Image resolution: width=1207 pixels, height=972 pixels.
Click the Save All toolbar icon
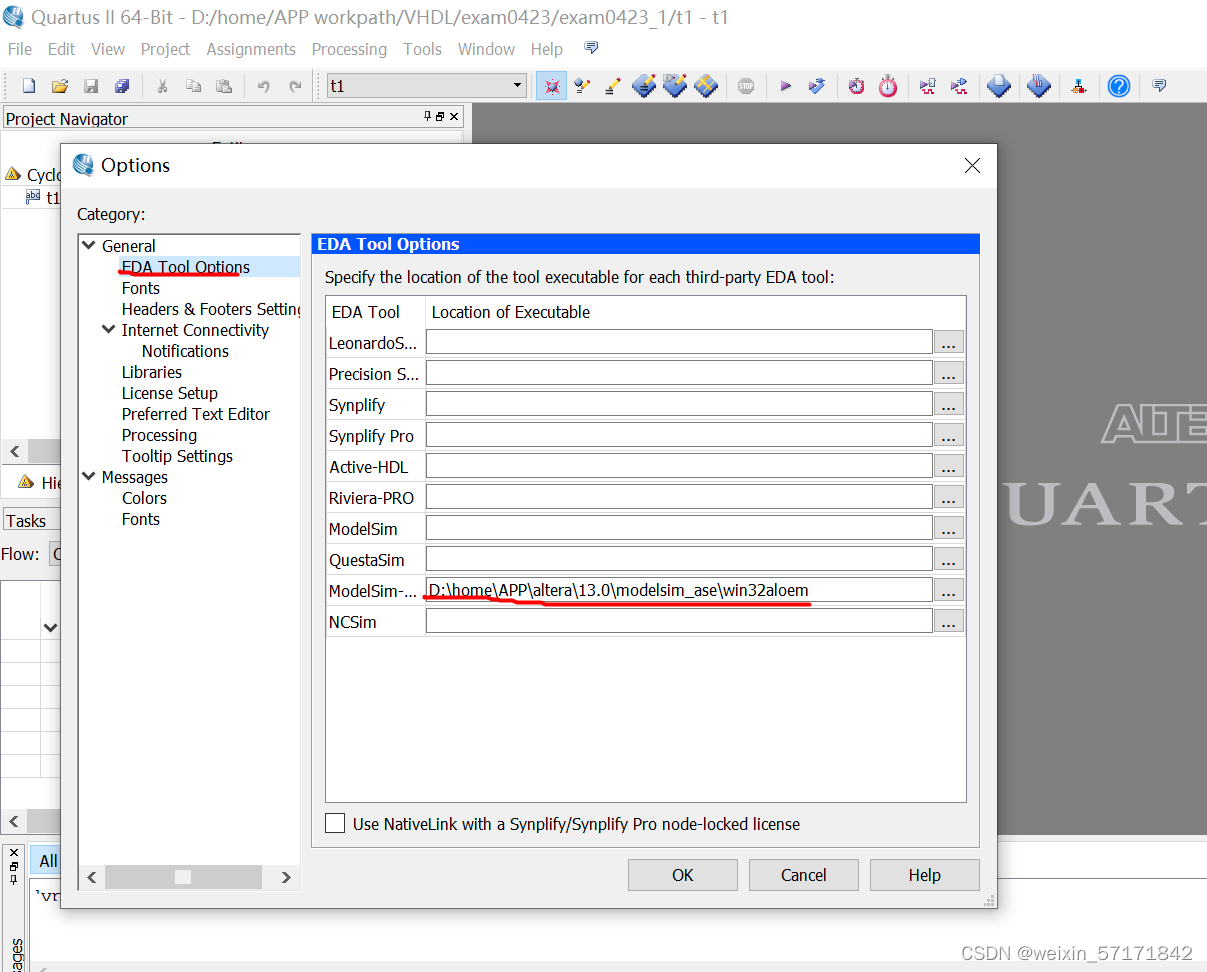click(x=122, y=86)
